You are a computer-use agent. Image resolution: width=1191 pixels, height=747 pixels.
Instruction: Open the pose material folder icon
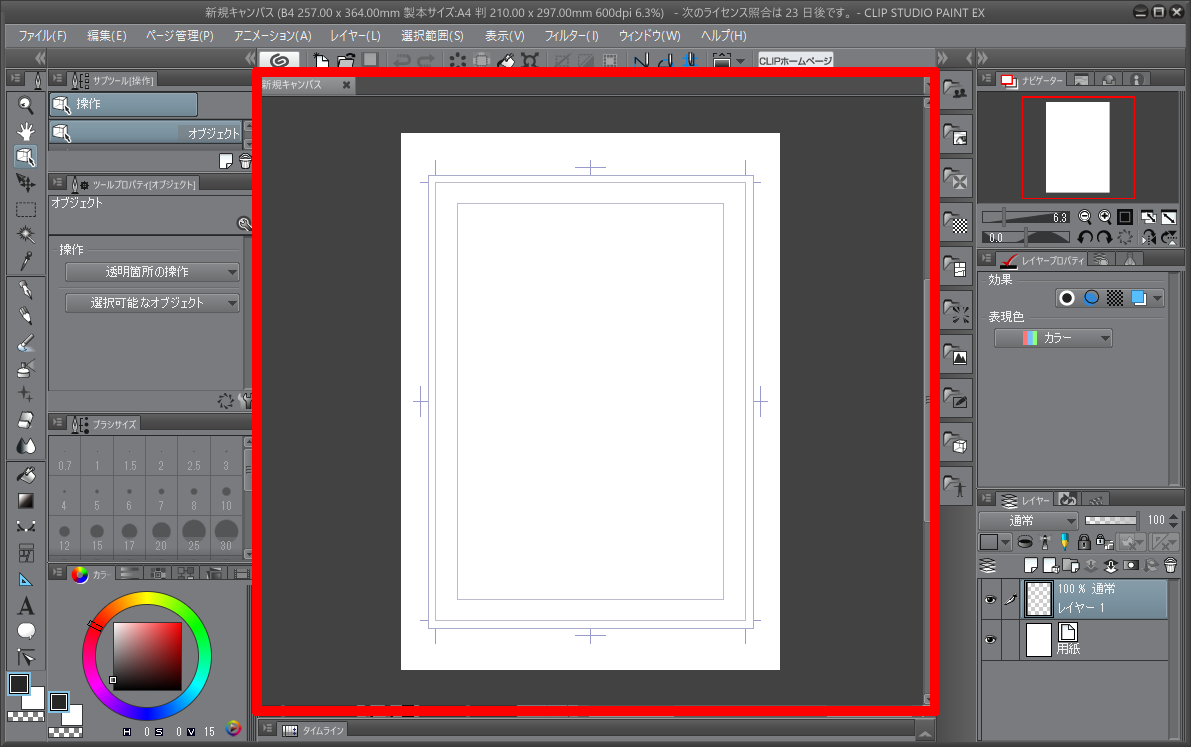(x=956, y=486)
